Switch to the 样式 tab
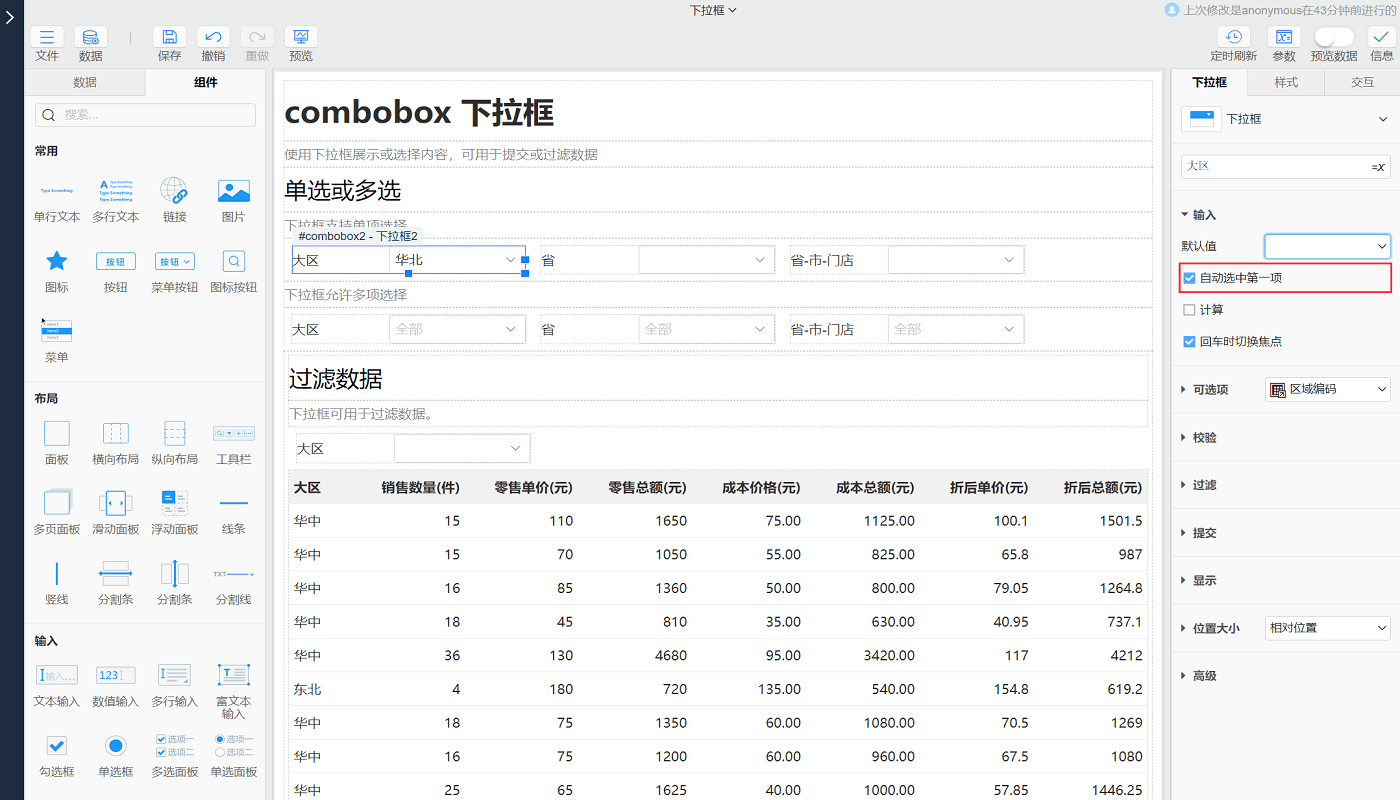Image resolution: width=1400 pixels, height=800 pixels. click(x=1286, y=82)
